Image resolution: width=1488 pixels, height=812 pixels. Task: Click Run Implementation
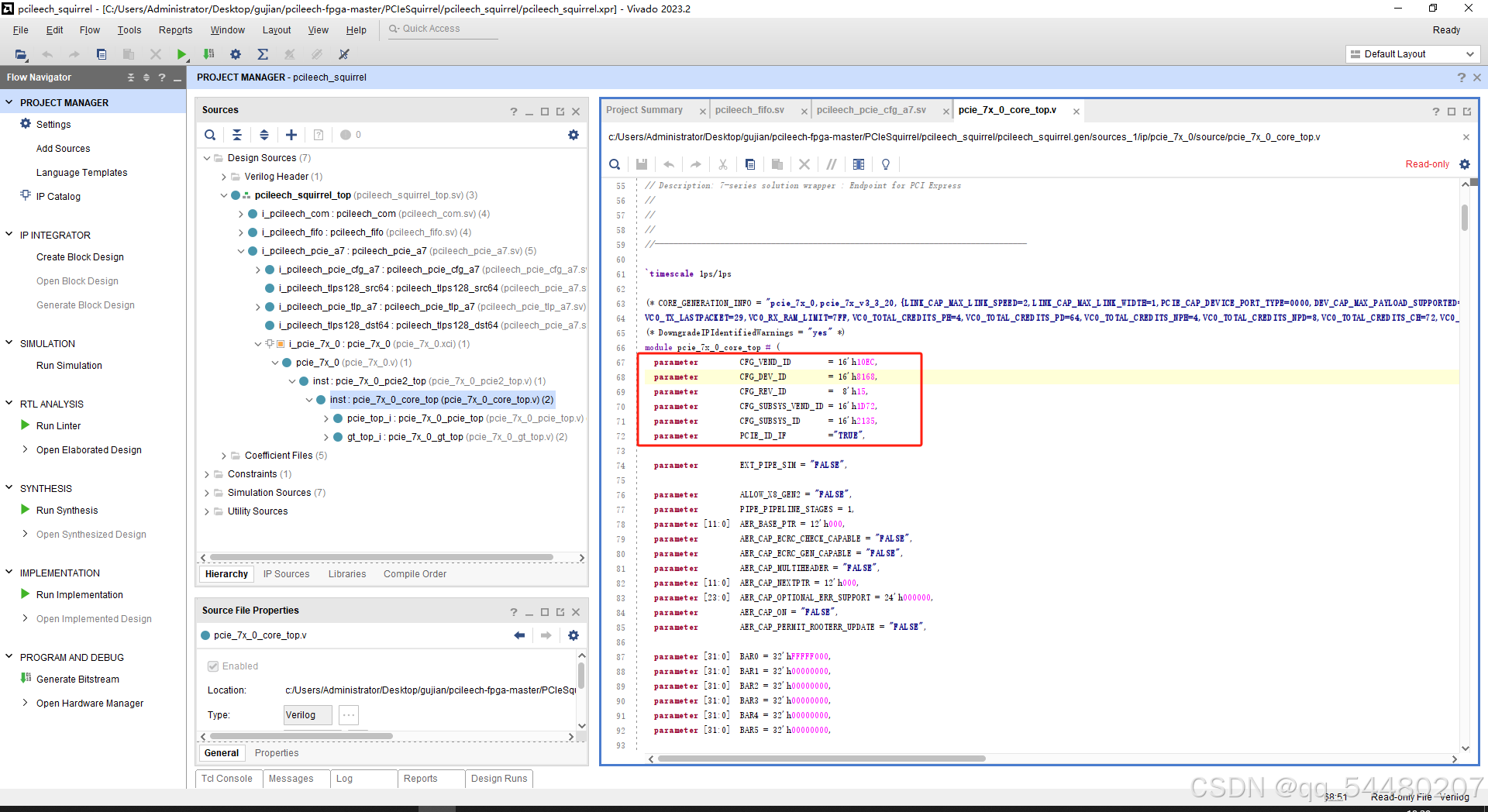pyautogui.click(x=79, y=595)
